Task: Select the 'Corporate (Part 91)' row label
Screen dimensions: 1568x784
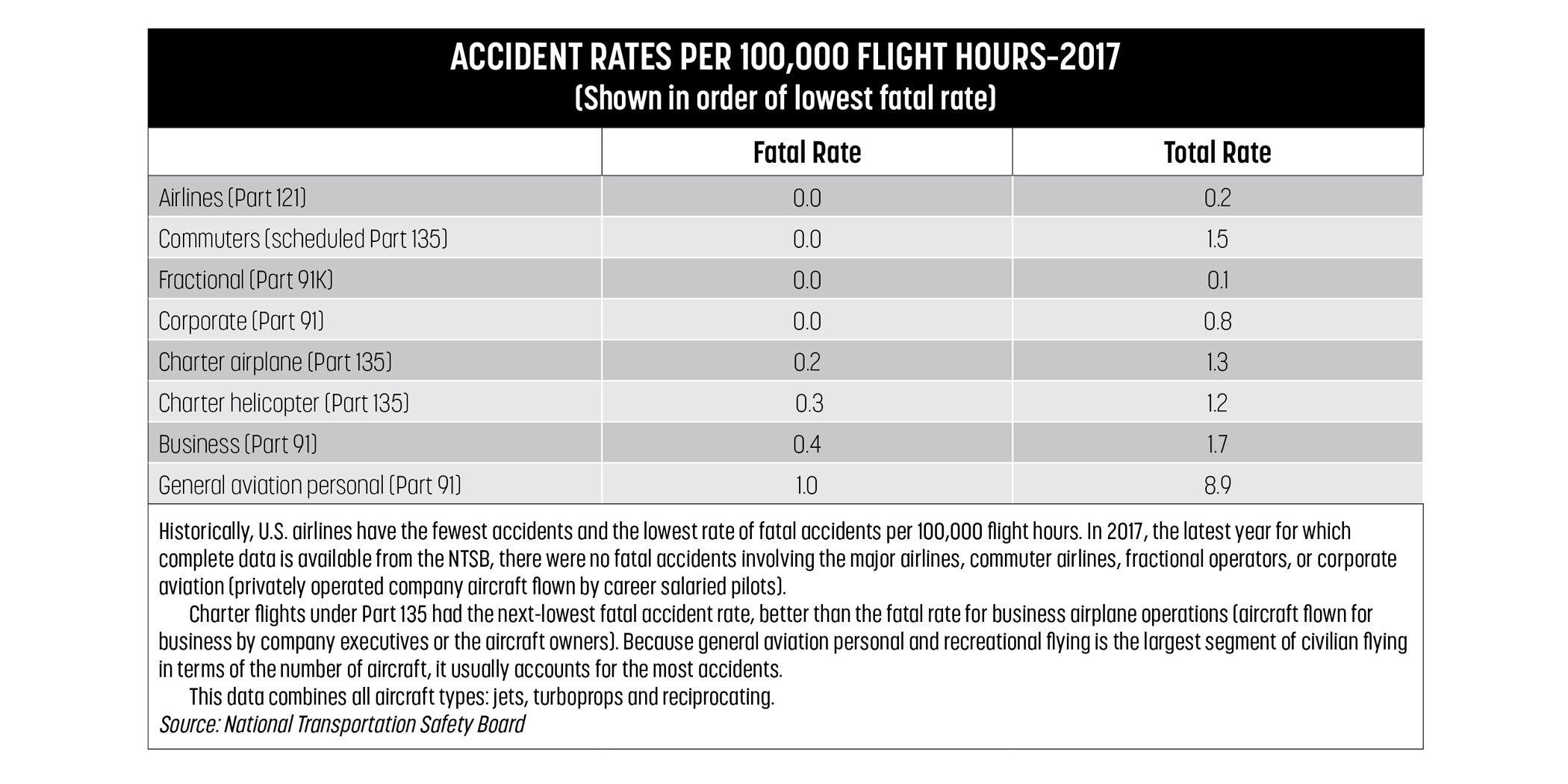Action: [x=241, y=321]
